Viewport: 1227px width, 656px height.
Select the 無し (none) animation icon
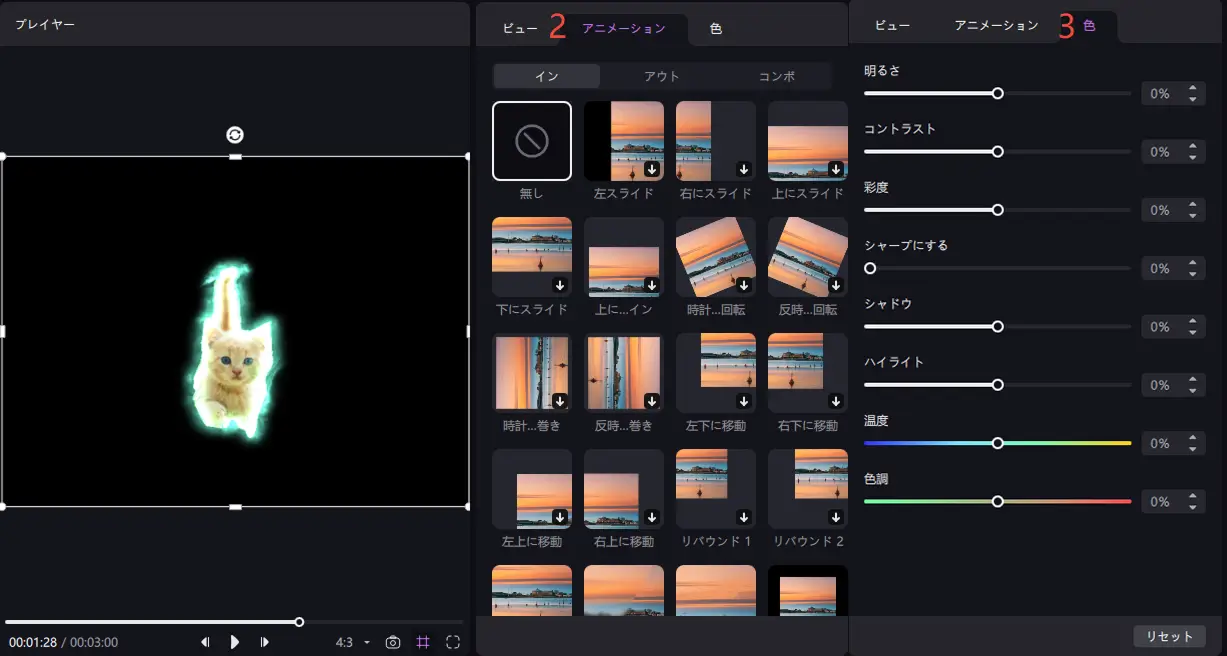(532, 141)
